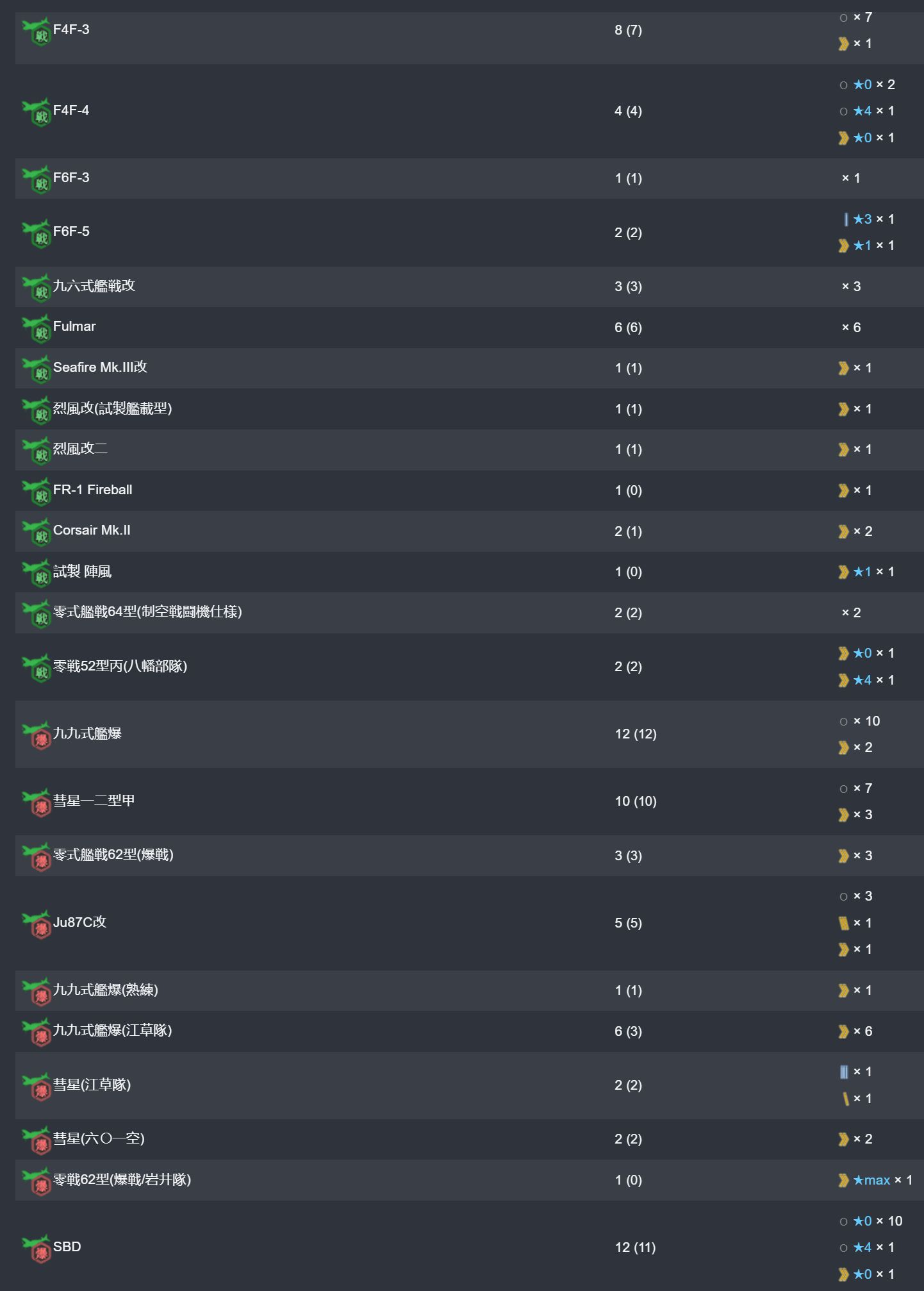Click the blue single-bar proficiency icon for F6F-5 ★3
Image resolution: width=924 pixels, height=1291 pixels.
tap(846, 219)
